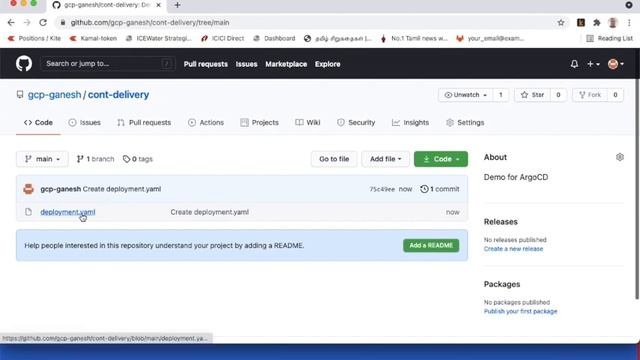Open the Positions / Kite bookmark
The width and height of the screenshot is (640, 360).
point(34,38)
